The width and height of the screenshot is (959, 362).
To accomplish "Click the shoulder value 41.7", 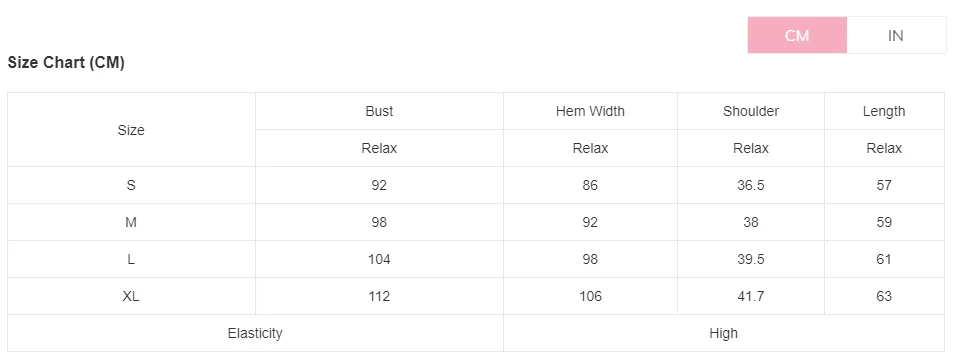I will [751, 296].
